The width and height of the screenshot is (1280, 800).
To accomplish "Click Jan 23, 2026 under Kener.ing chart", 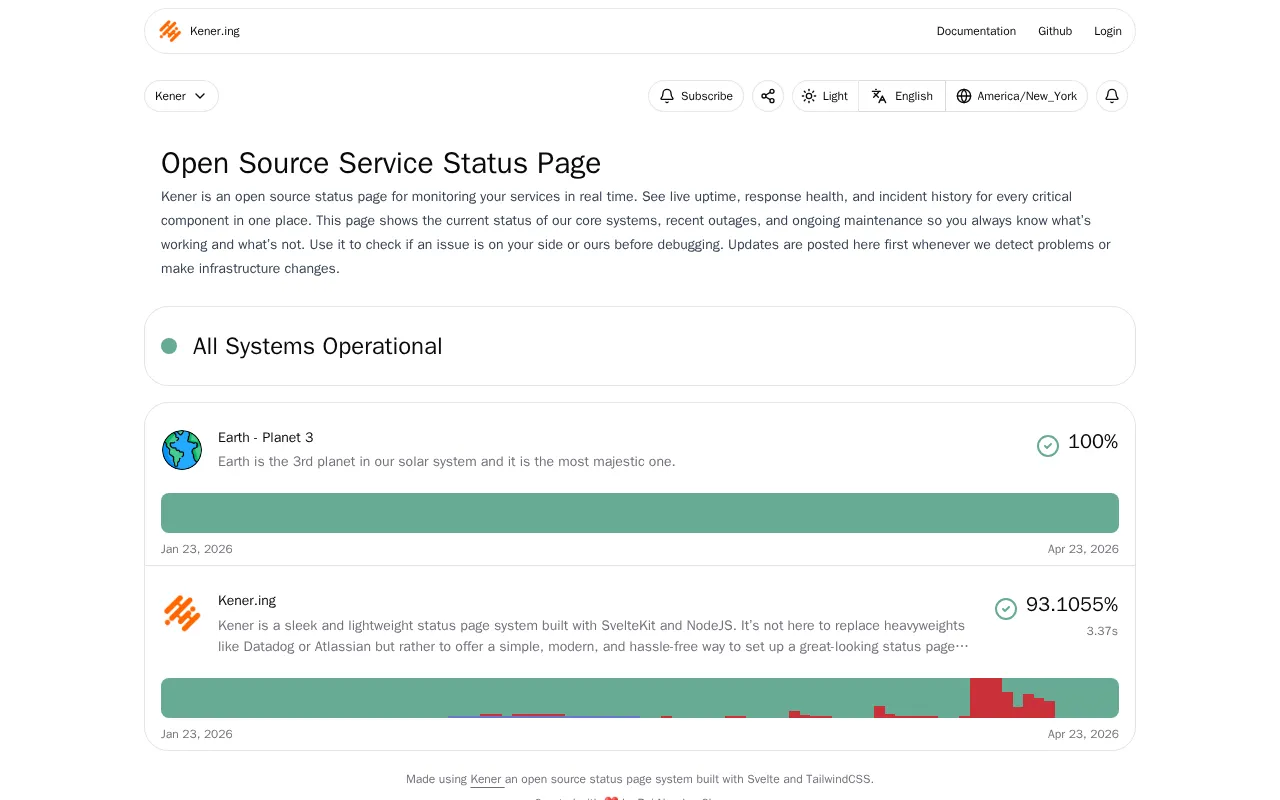I will 197,734.
